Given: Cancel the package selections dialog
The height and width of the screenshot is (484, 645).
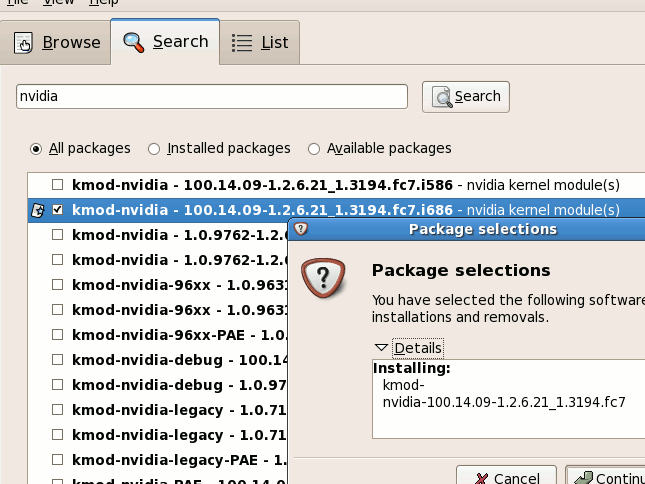Looking at the screenshot, I should point(506,476).
